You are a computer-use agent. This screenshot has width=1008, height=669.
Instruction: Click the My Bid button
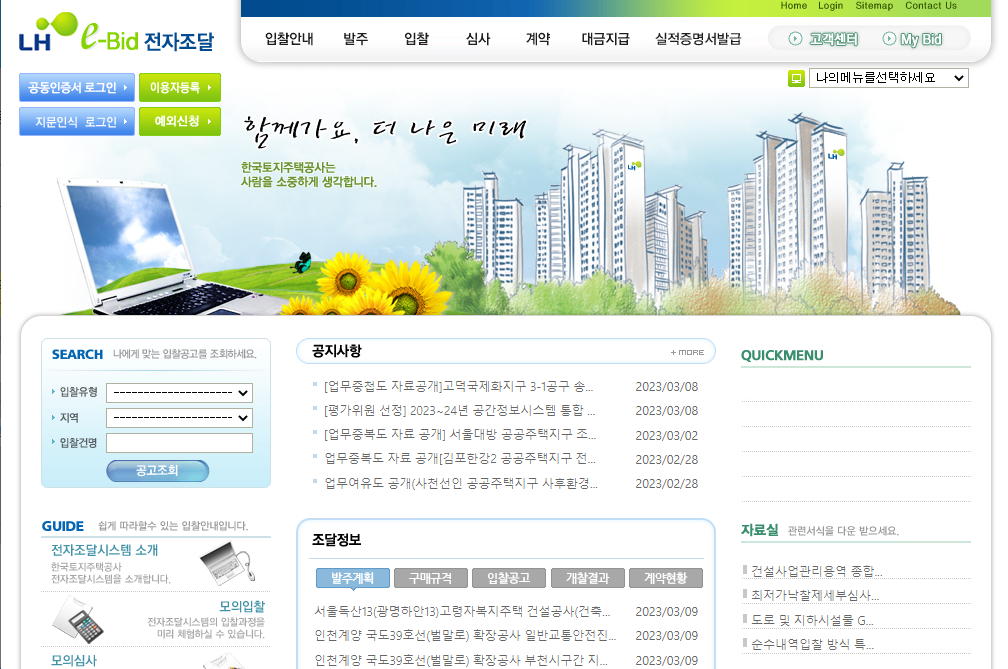pyautogui.click(x=913, y=39)
